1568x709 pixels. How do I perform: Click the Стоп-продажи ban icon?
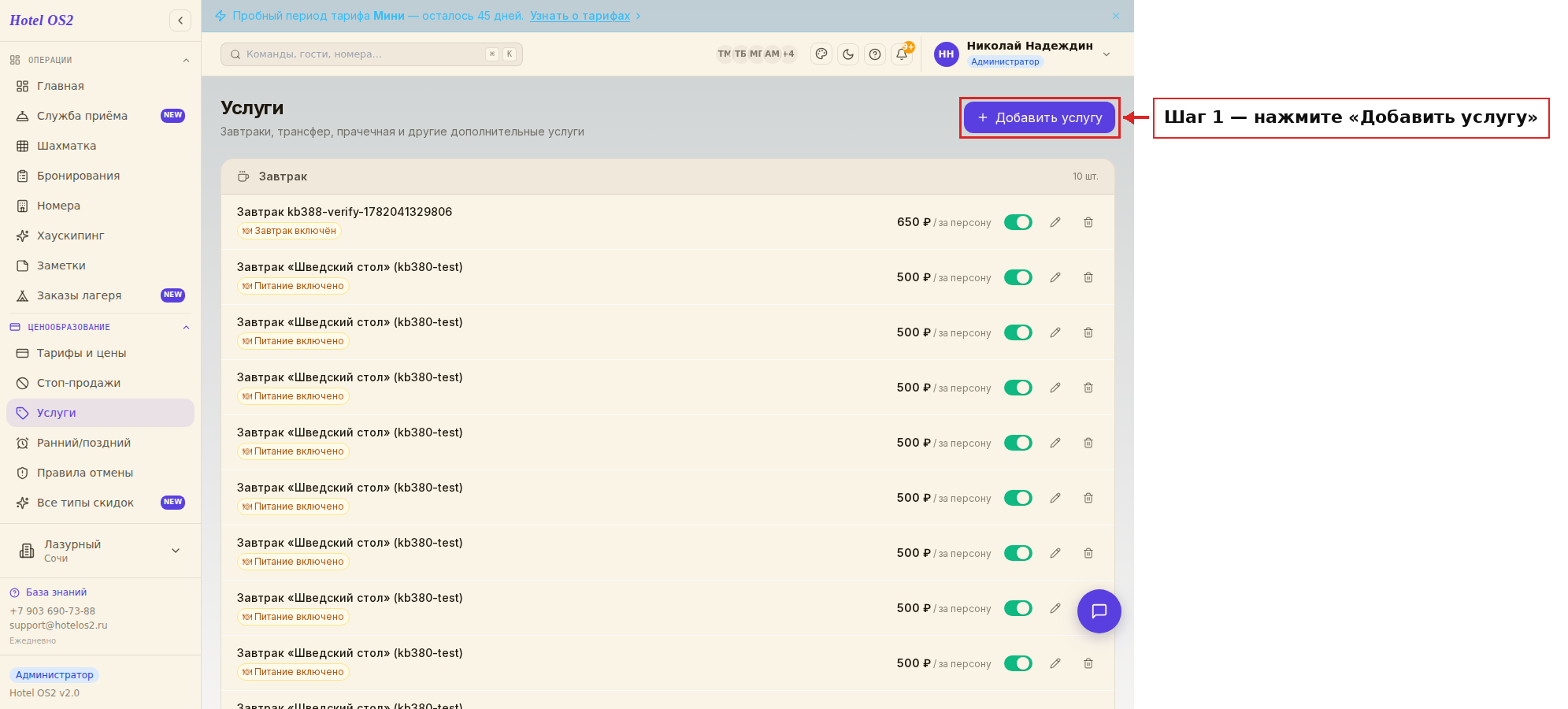pos(23,383)
